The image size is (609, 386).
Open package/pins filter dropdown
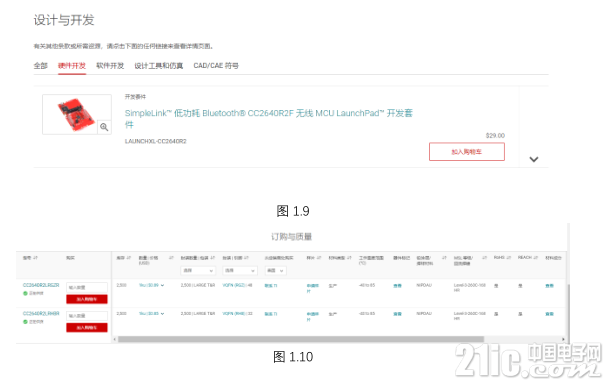pyautogui.click(x=240, y=270)
